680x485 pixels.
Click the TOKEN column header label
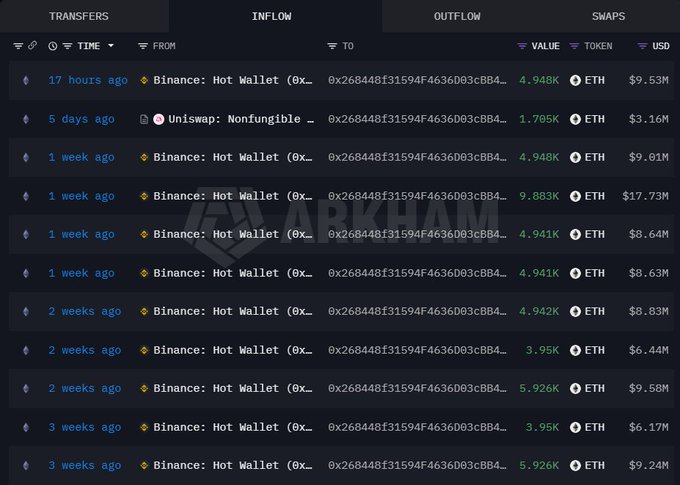pyautogui.click(x=598, y=46)
